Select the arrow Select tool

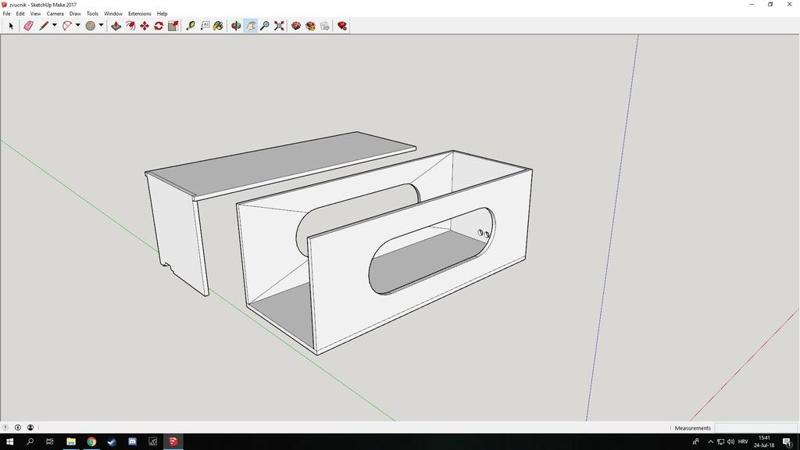tap(11, 26)
